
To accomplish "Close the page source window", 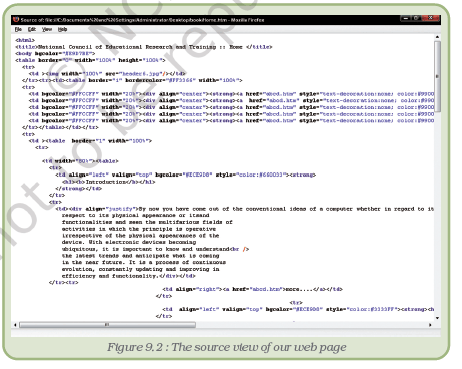I will click(x=431, y=18).
